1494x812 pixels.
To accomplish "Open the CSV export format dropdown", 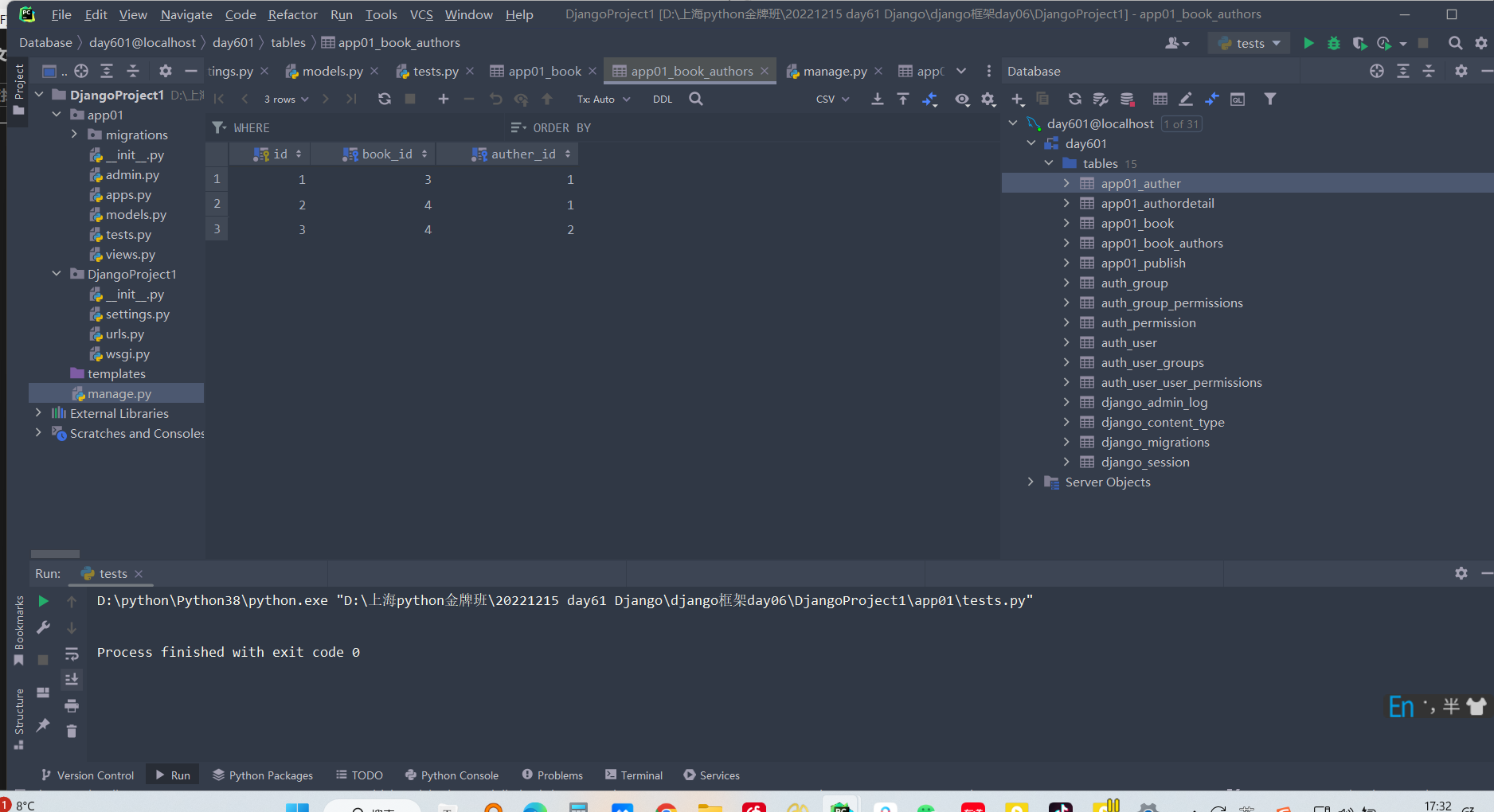I will tap(833, 99).
